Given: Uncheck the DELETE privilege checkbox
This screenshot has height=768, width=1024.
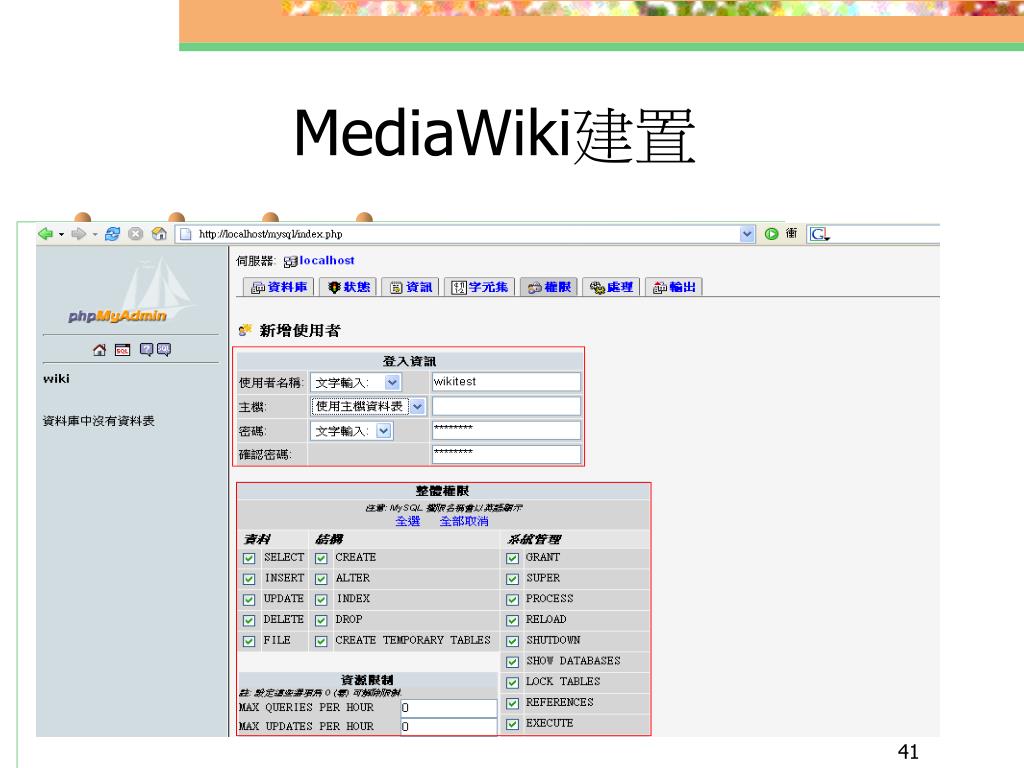Looking at the screenshot, I should (249, 620).
